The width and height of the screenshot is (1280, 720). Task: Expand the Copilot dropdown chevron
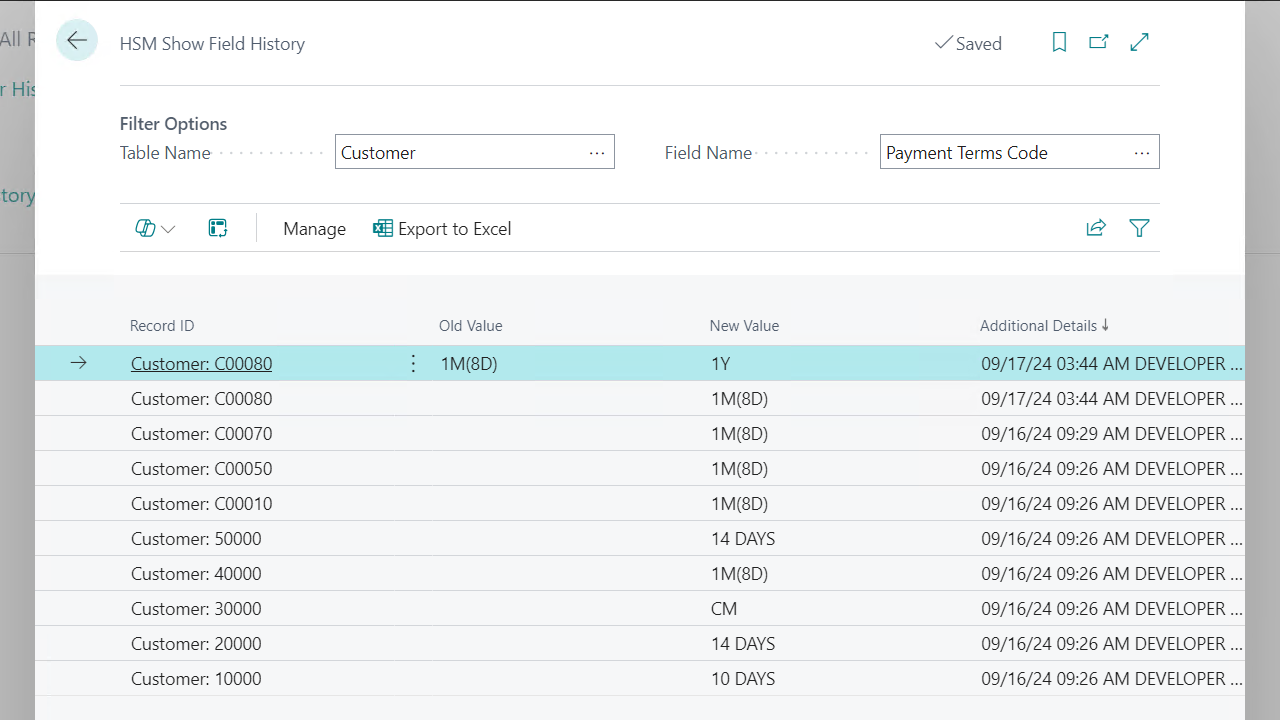coord(169,229)
